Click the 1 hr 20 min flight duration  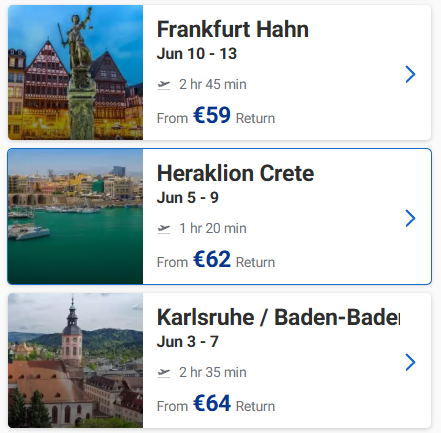coord(213,228)
